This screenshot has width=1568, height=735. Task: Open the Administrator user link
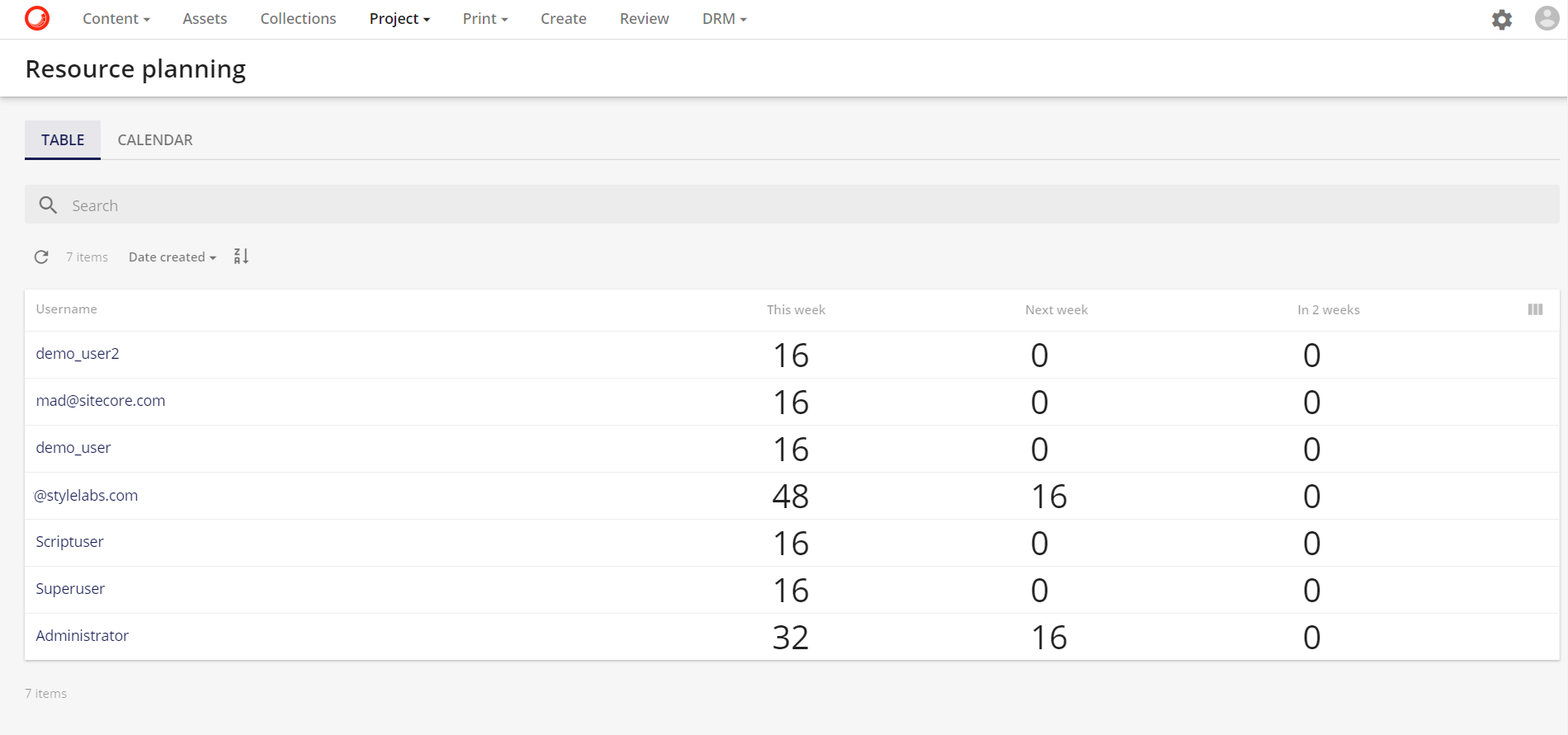(83, 636)
